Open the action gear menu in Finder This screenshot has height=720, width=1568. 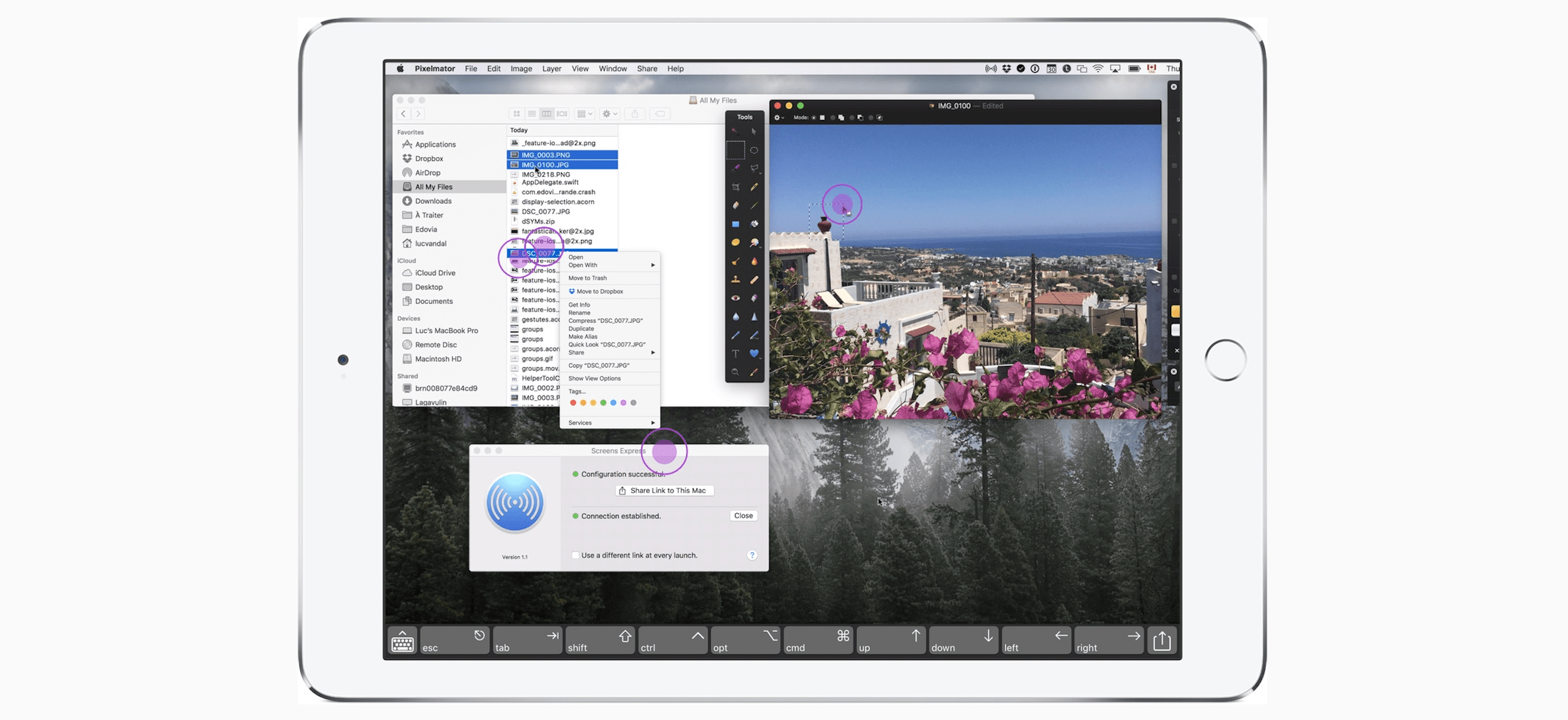pos(608,113)
